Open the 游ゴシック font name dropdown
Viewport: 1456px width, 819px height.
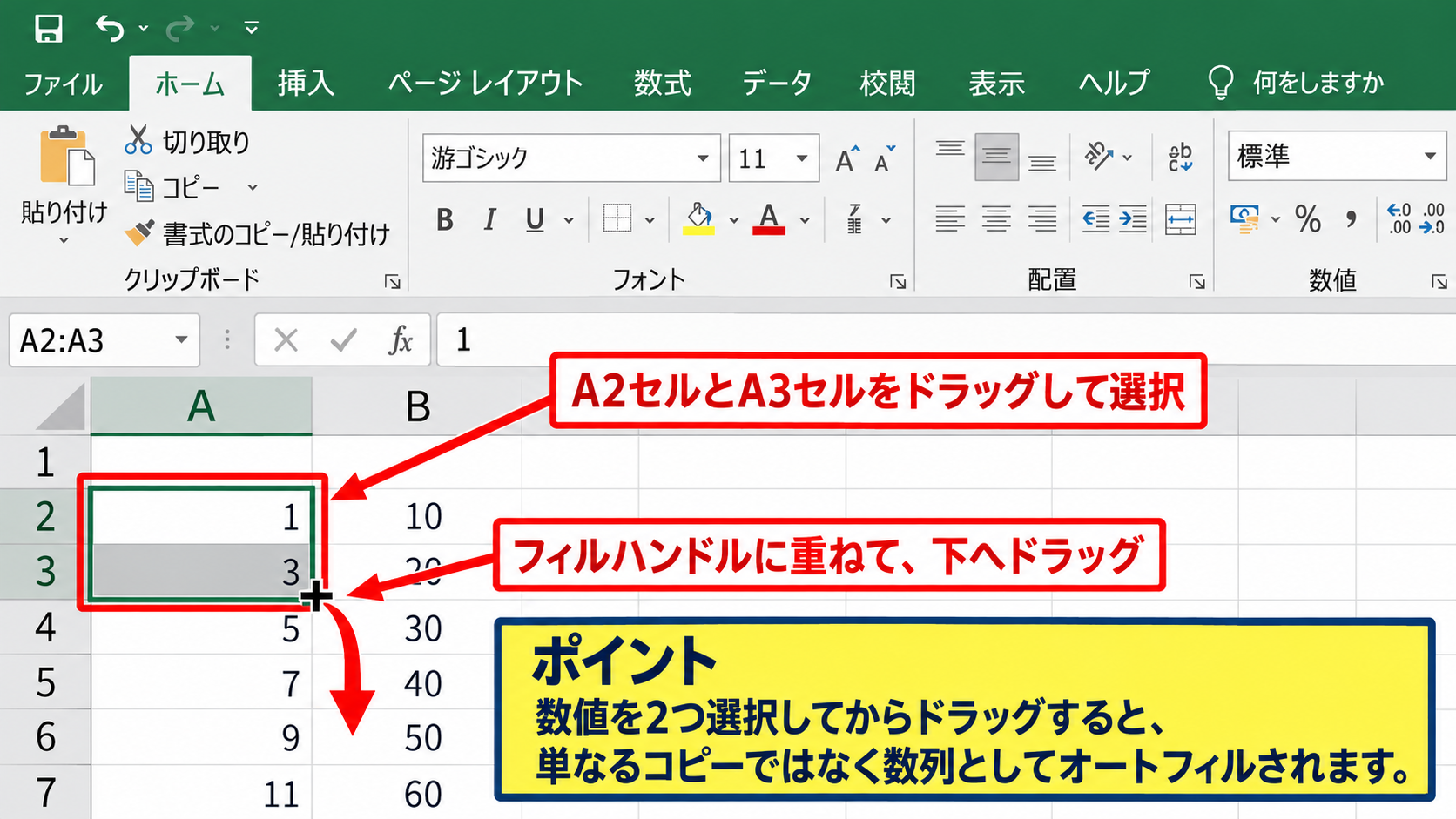pyautogui.click(x=702, y=158)
